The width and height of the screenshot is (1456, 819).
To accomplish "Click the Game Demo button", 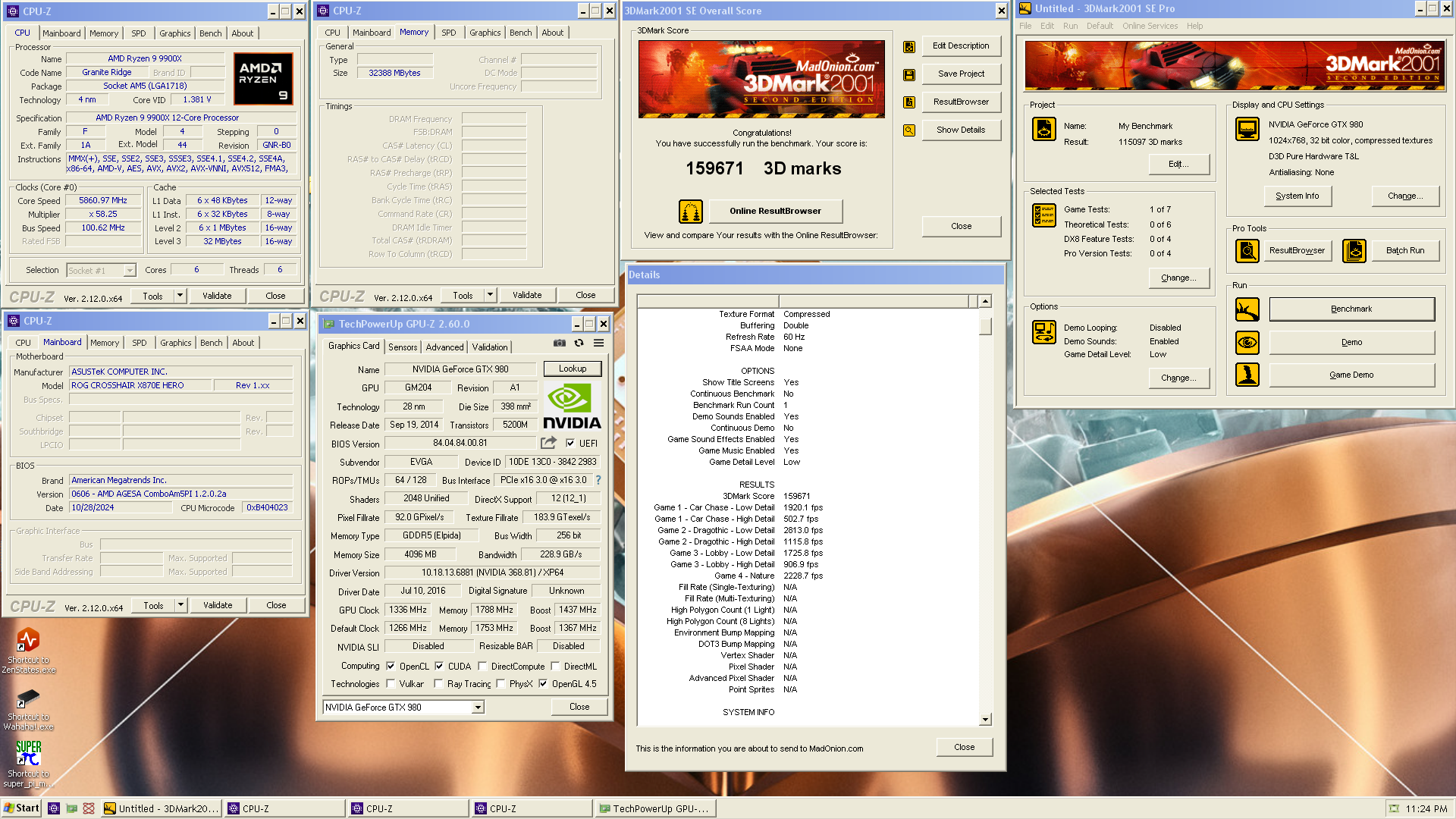I will click(1351, 375).
